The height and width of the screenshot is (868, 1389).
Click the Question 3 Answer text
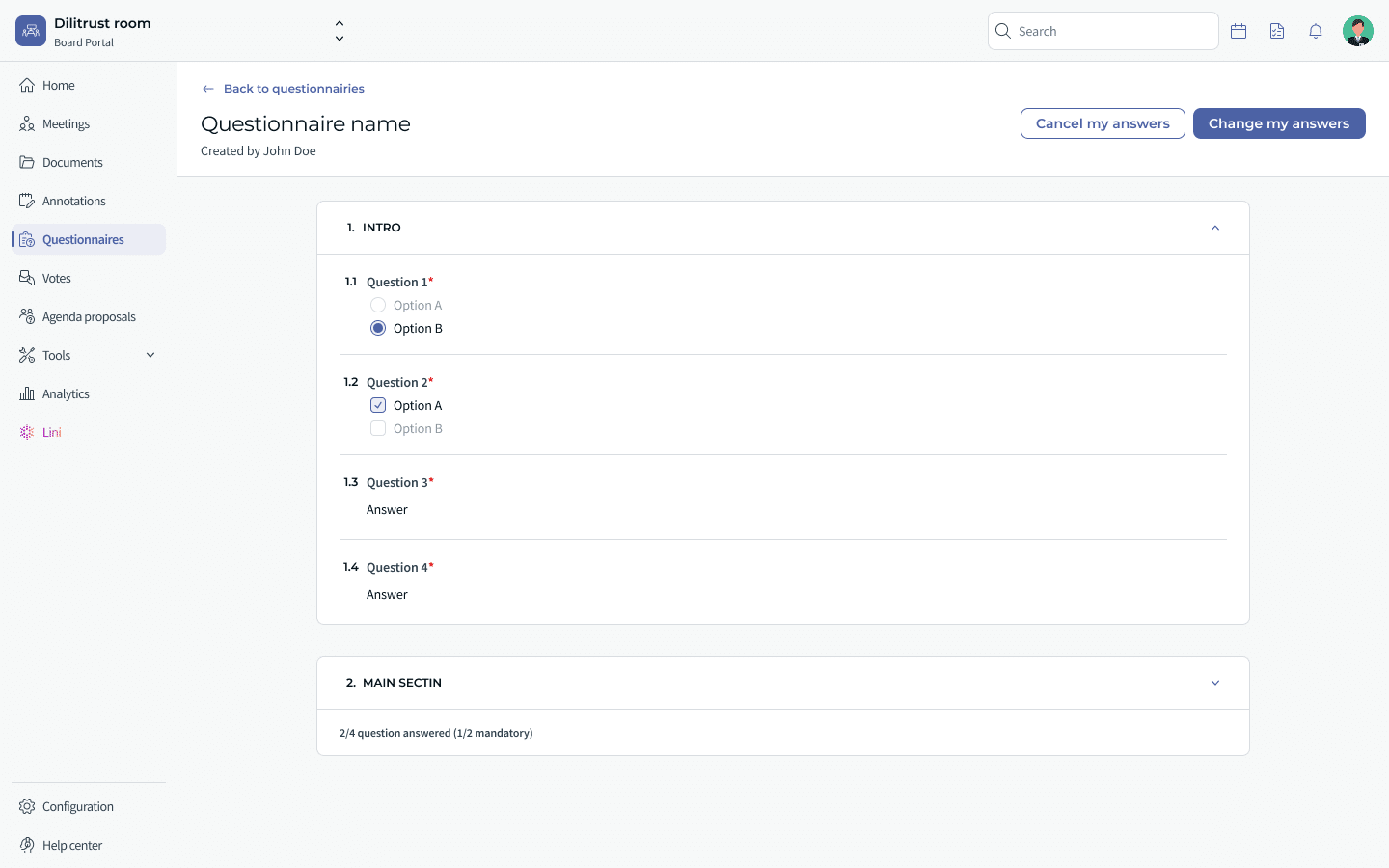coord(387,509)
